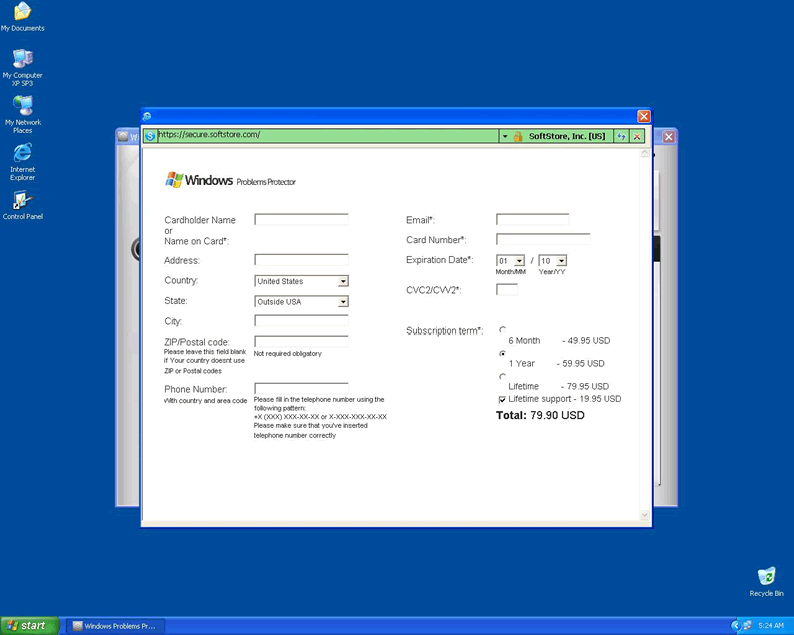
Task: Click the refresh icon in address bar
Action: (x=621, y=136)
